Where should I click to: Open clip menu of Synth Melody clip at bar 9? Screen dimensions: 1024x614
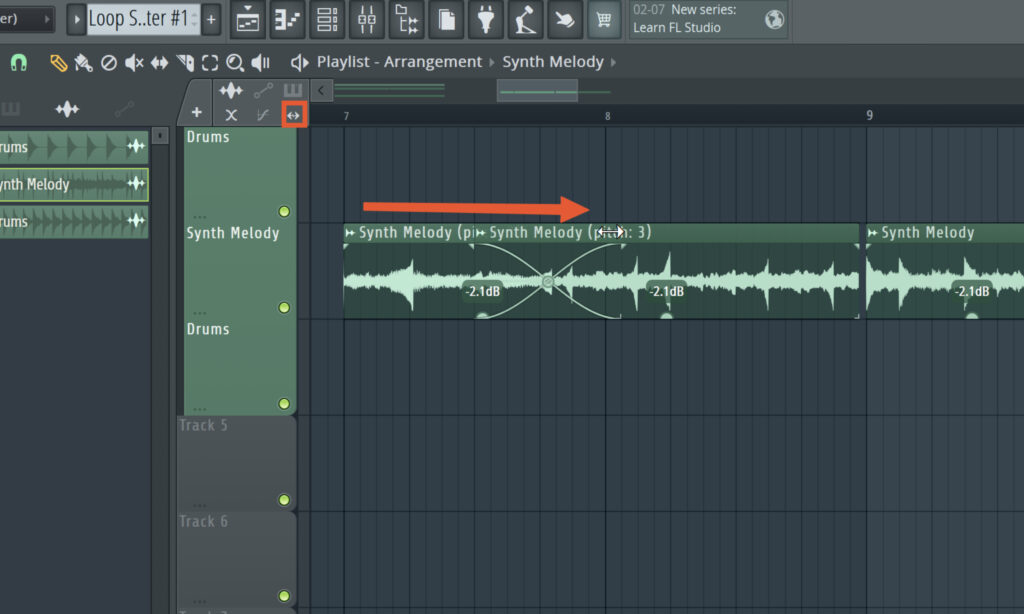point(872,233)
